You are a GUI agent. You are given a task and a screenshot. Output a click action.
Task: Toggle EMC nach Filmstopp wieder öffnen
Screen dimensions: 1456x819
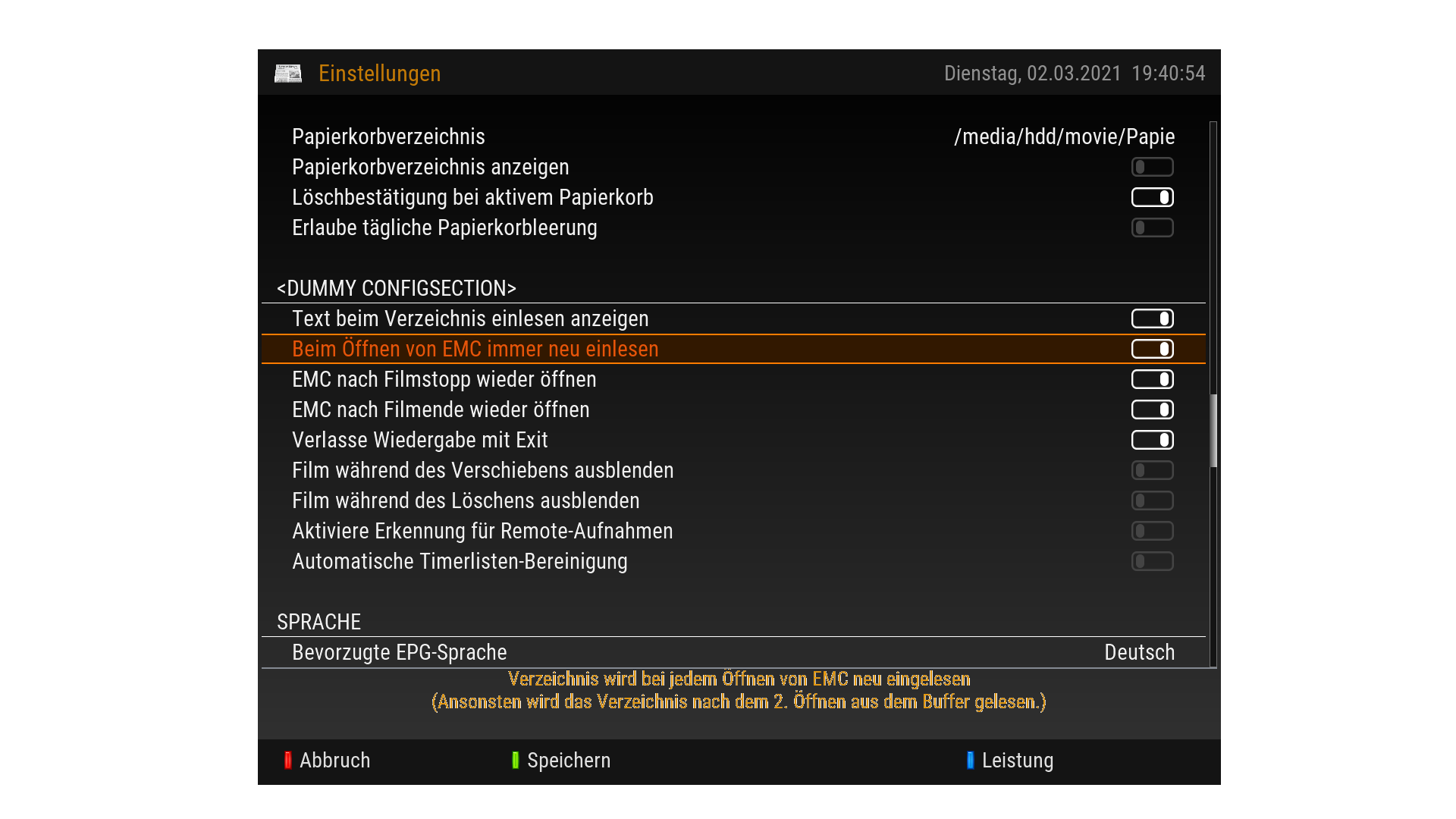coord(1152,379)
